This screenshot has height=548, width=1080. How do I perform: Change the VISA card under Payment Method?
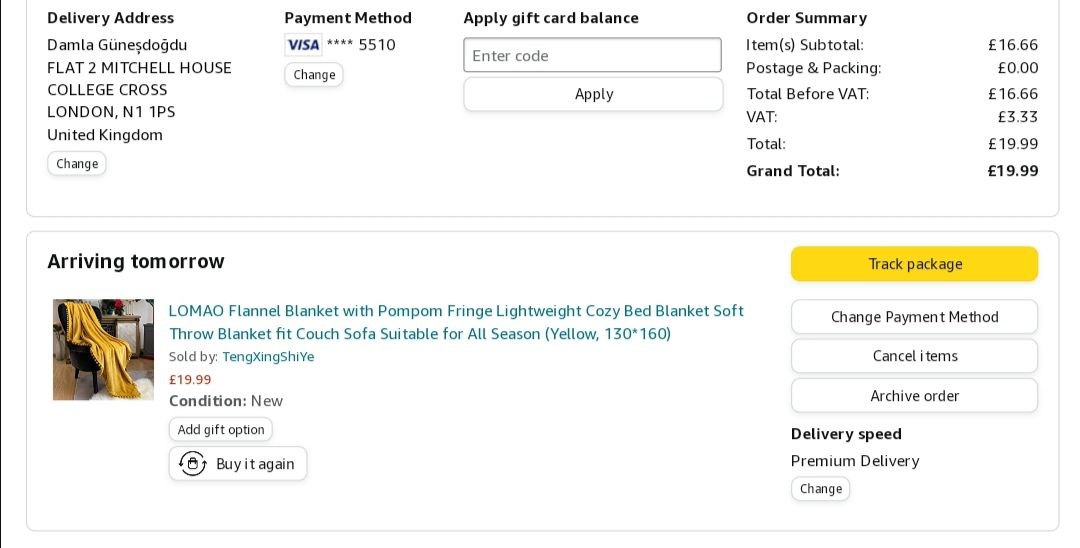click(314, 75)
